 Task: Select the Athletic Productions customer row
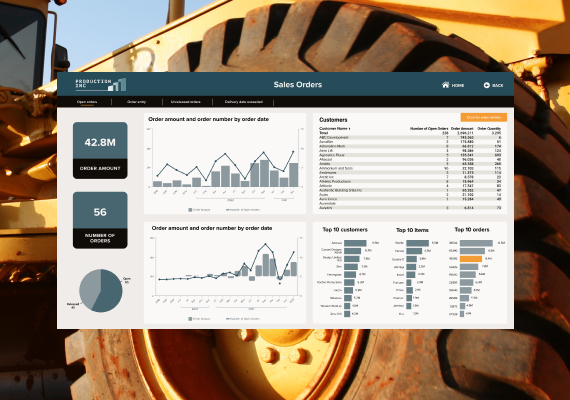[410, 181]
